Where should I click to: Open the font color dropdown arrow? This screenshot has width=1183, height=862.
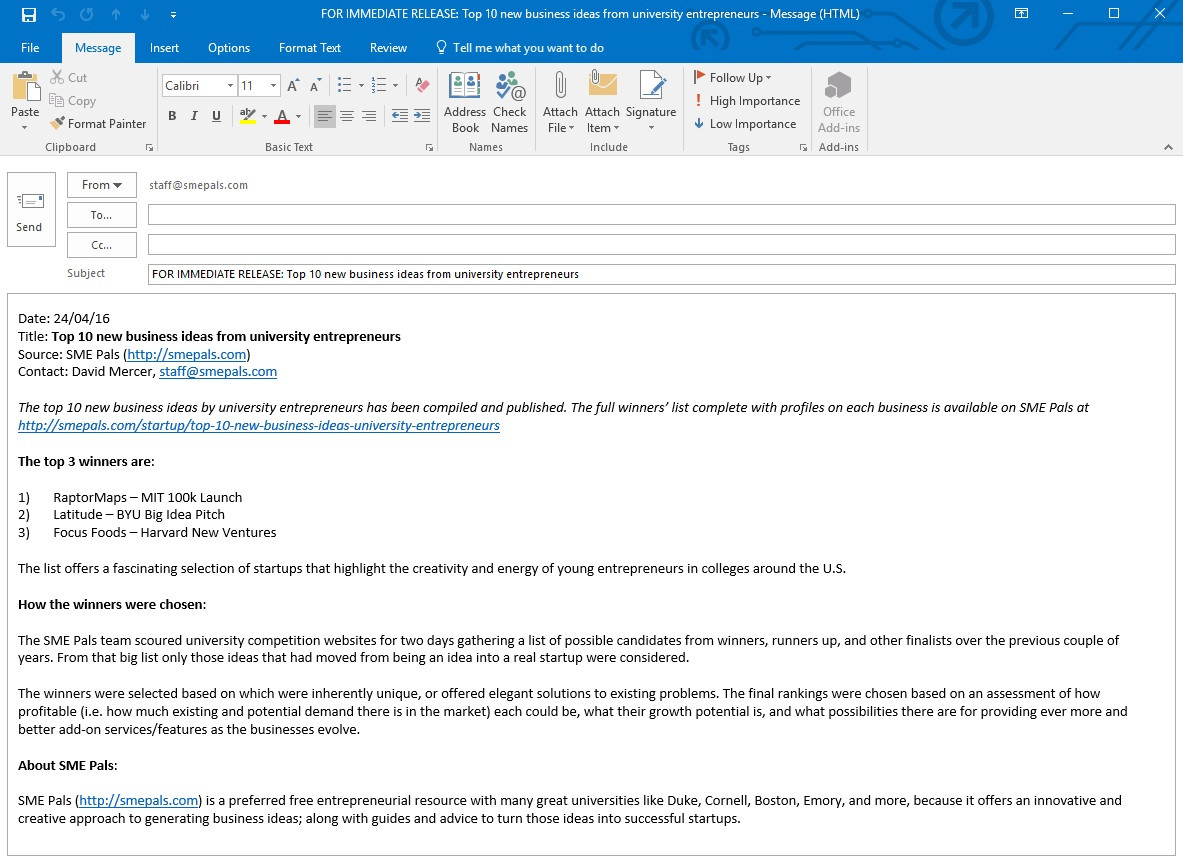299,117
